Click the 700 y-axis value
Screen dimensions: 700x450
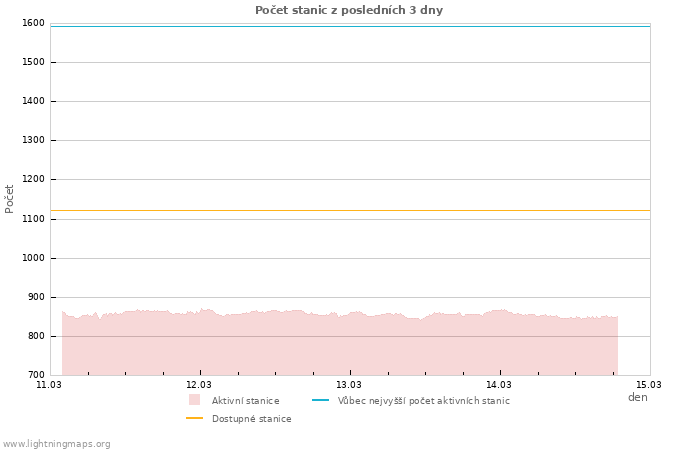coord(35,375)
